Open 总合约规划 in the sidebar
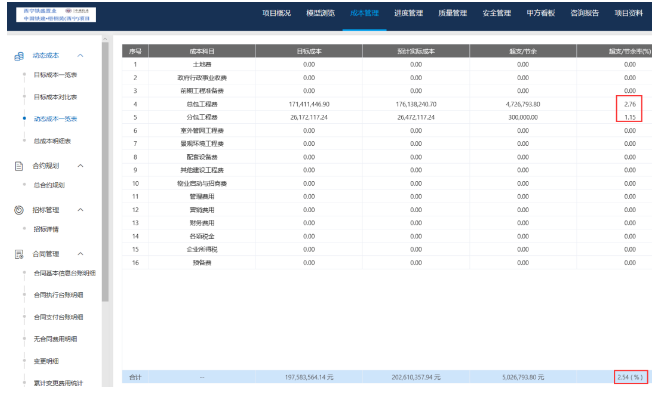 pos(49,185)
